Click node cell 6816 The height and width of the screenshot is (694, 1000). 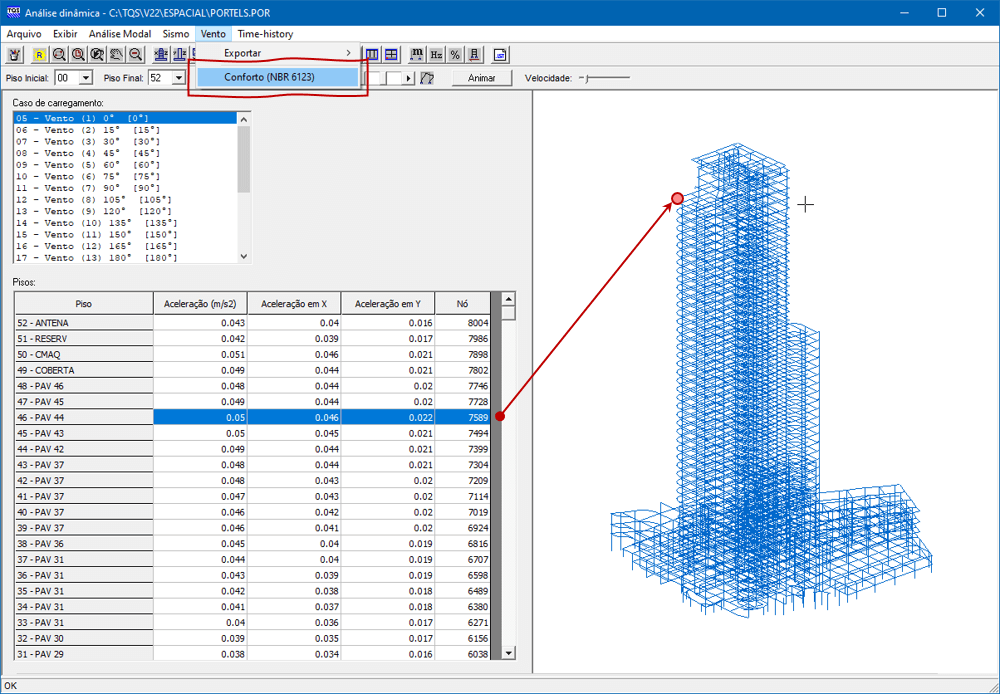462,543
